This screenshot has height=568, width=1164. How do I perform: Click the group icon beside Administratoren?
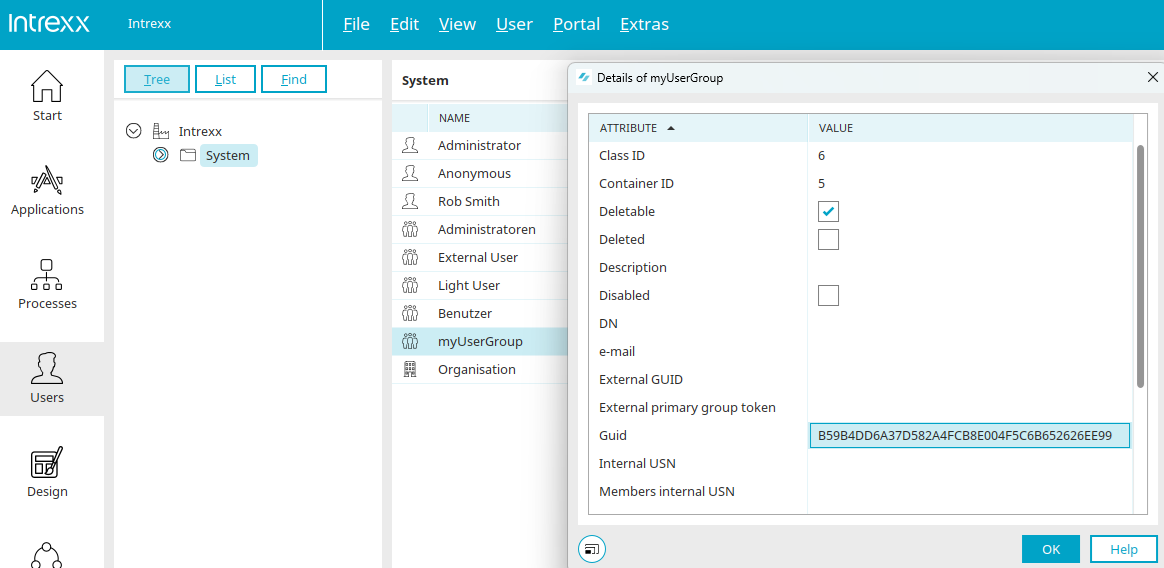(x=410, y=229)
